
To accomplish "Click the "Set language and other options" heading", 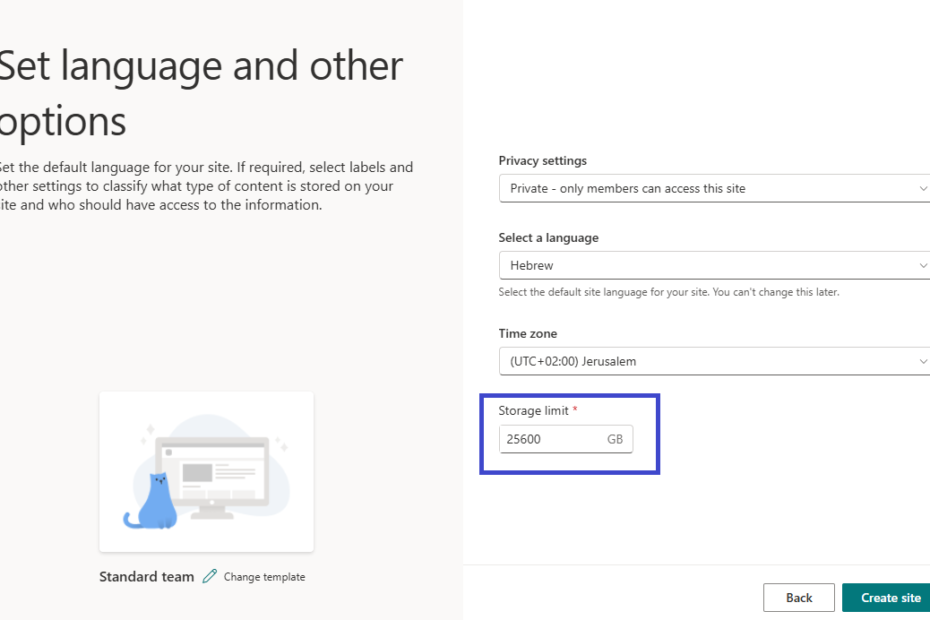I will click(201, 93).
